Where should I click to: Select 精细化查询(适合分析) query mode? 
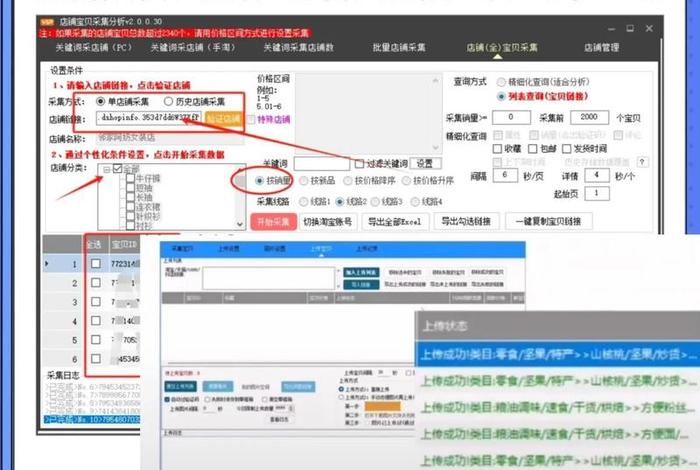coord(501,82)
